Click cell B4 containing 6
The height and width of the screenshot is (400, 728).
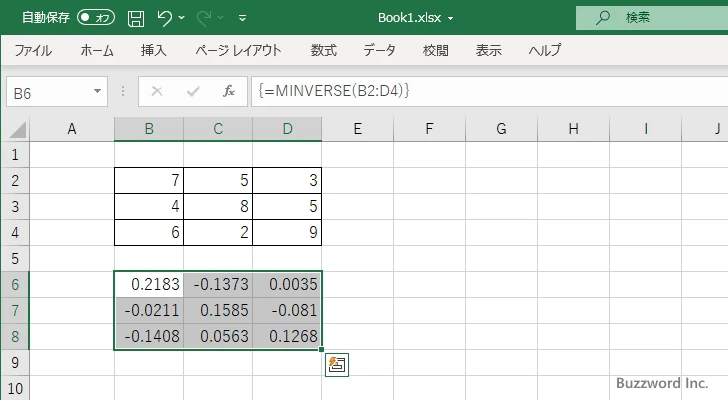[149, 232]
